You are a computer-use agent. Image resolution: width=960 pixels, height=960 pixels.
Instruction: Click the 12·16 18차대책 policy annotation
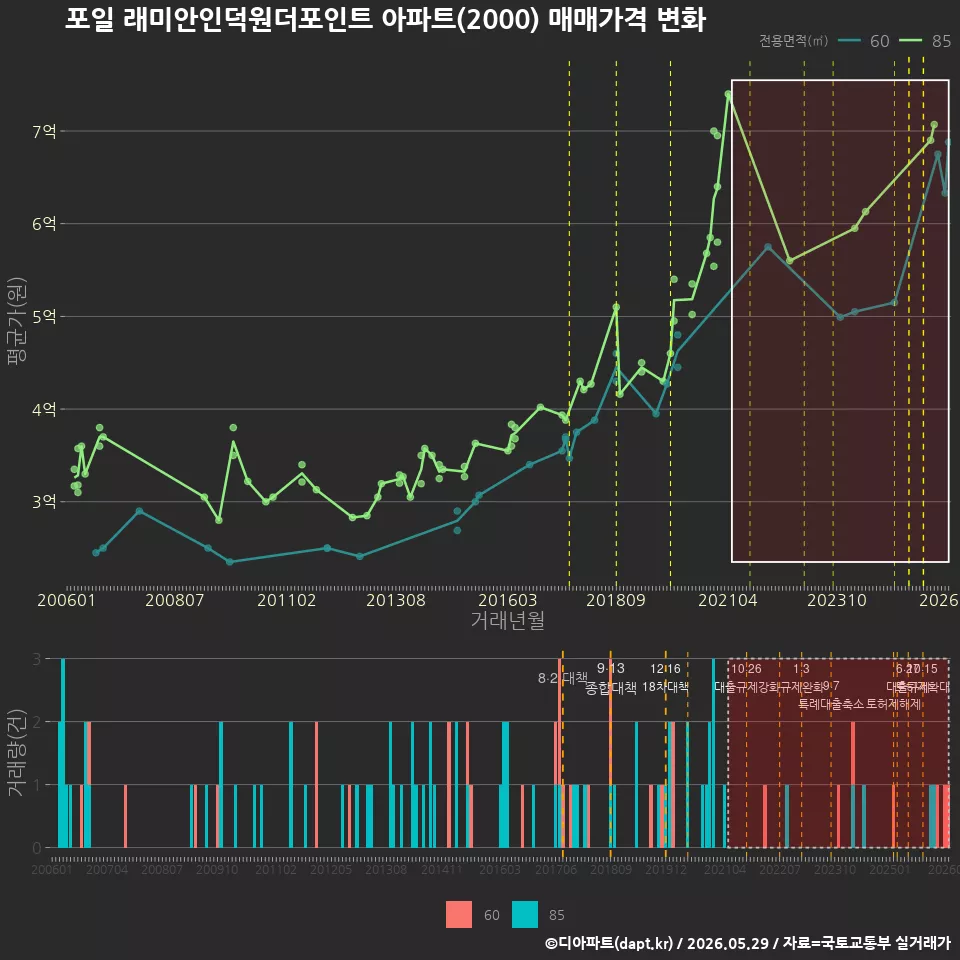click(666, 678)
